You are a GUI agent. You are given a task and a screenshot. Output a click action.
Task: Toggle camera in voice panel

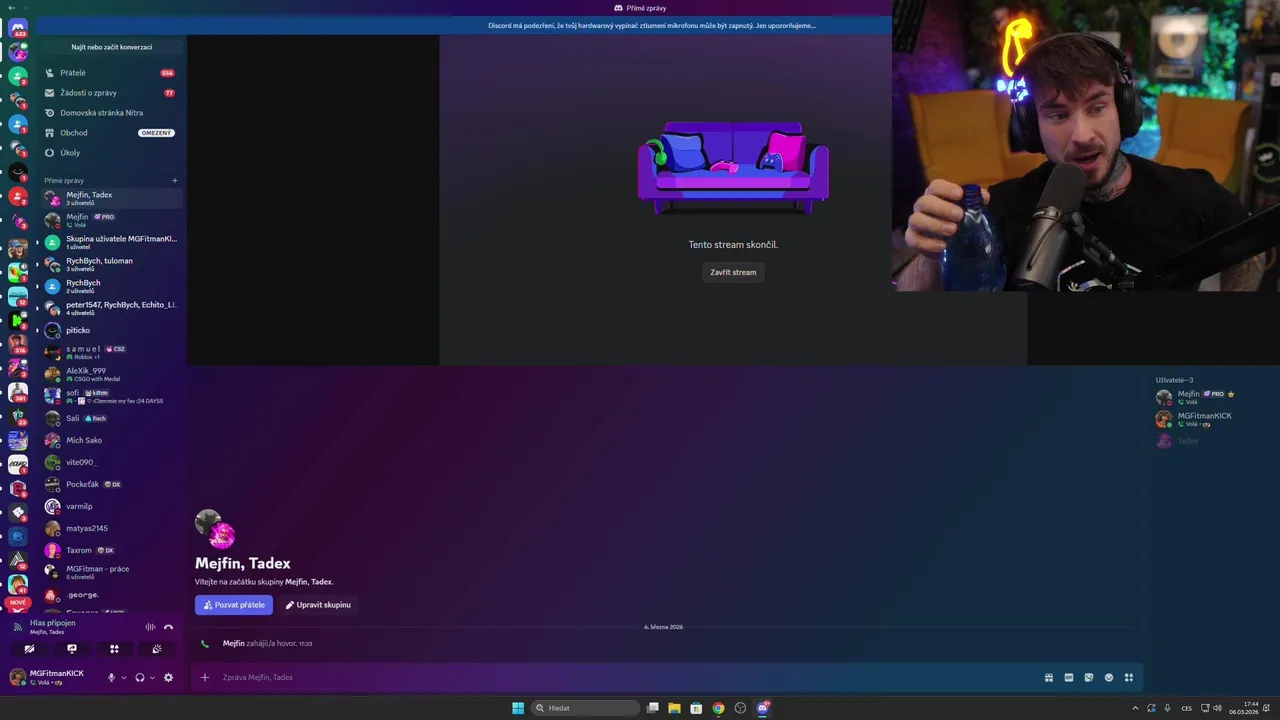(x=29, y=649)
